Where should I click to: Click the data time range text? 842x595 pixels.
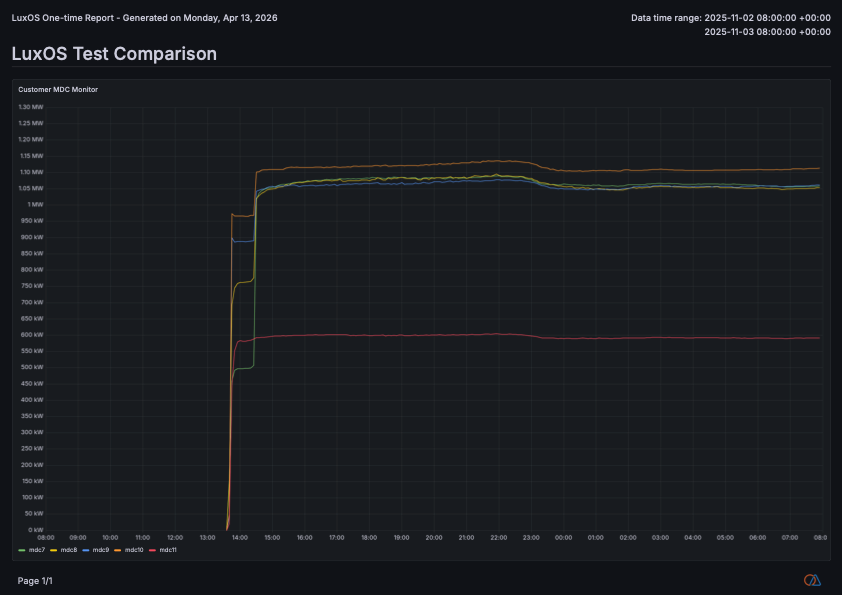pyautogui.click(x=731, y=18)
